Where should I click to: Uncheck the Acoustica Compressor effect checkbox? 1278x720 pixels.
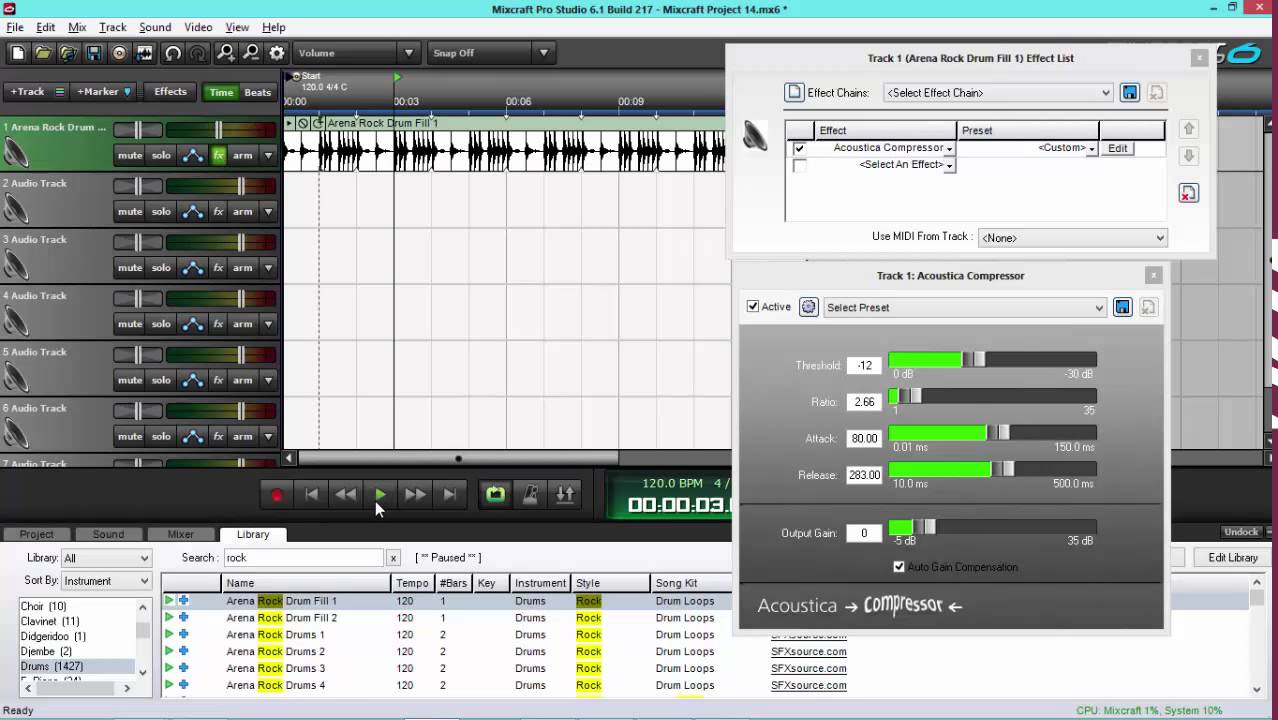click(x=799, y=148)
